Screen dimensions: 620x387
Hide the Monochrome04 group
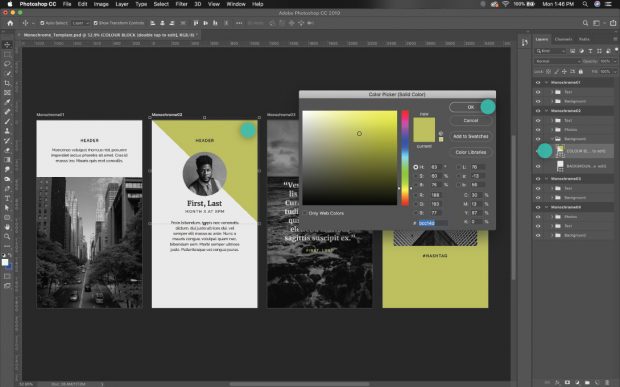pos(538,207)
